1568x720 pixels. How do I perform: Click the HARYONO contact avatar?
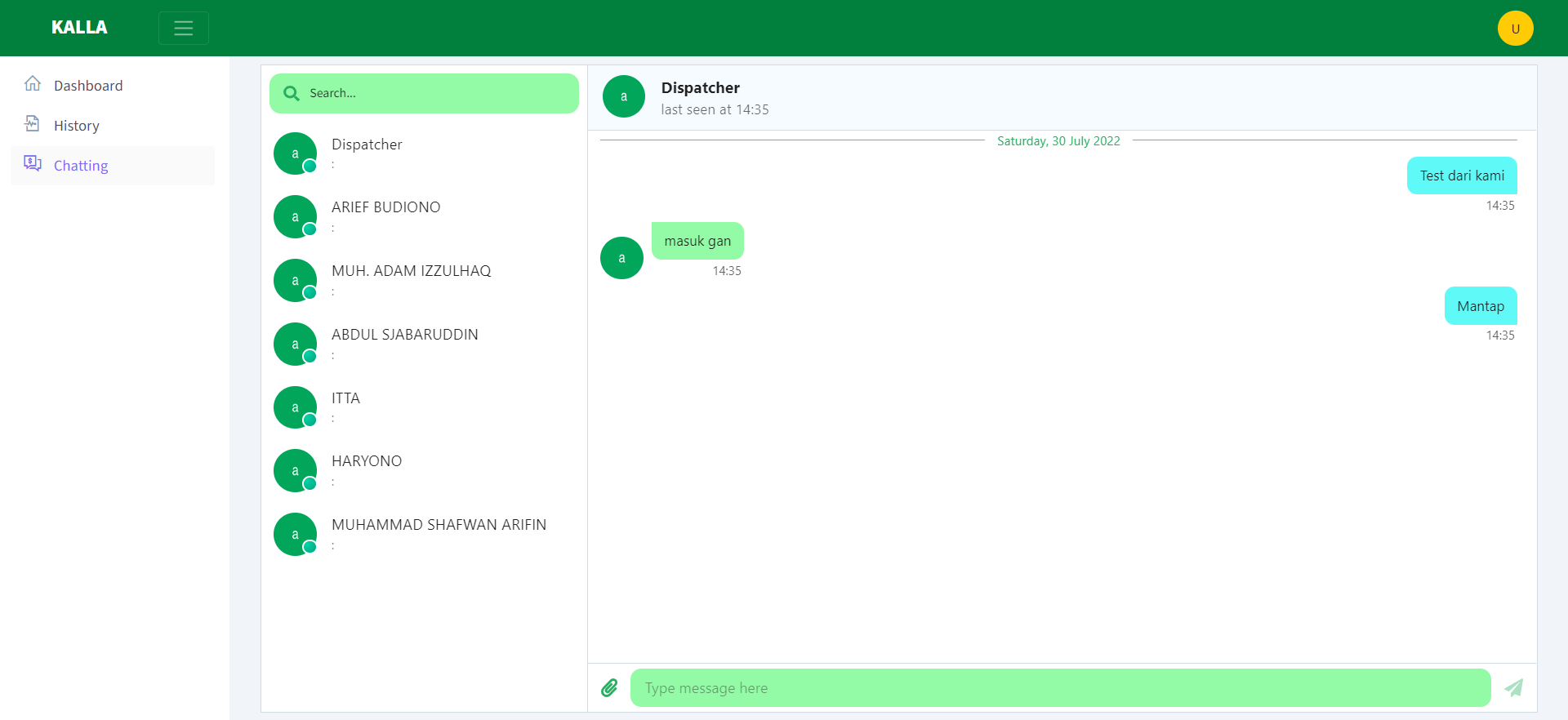(295, 471)
